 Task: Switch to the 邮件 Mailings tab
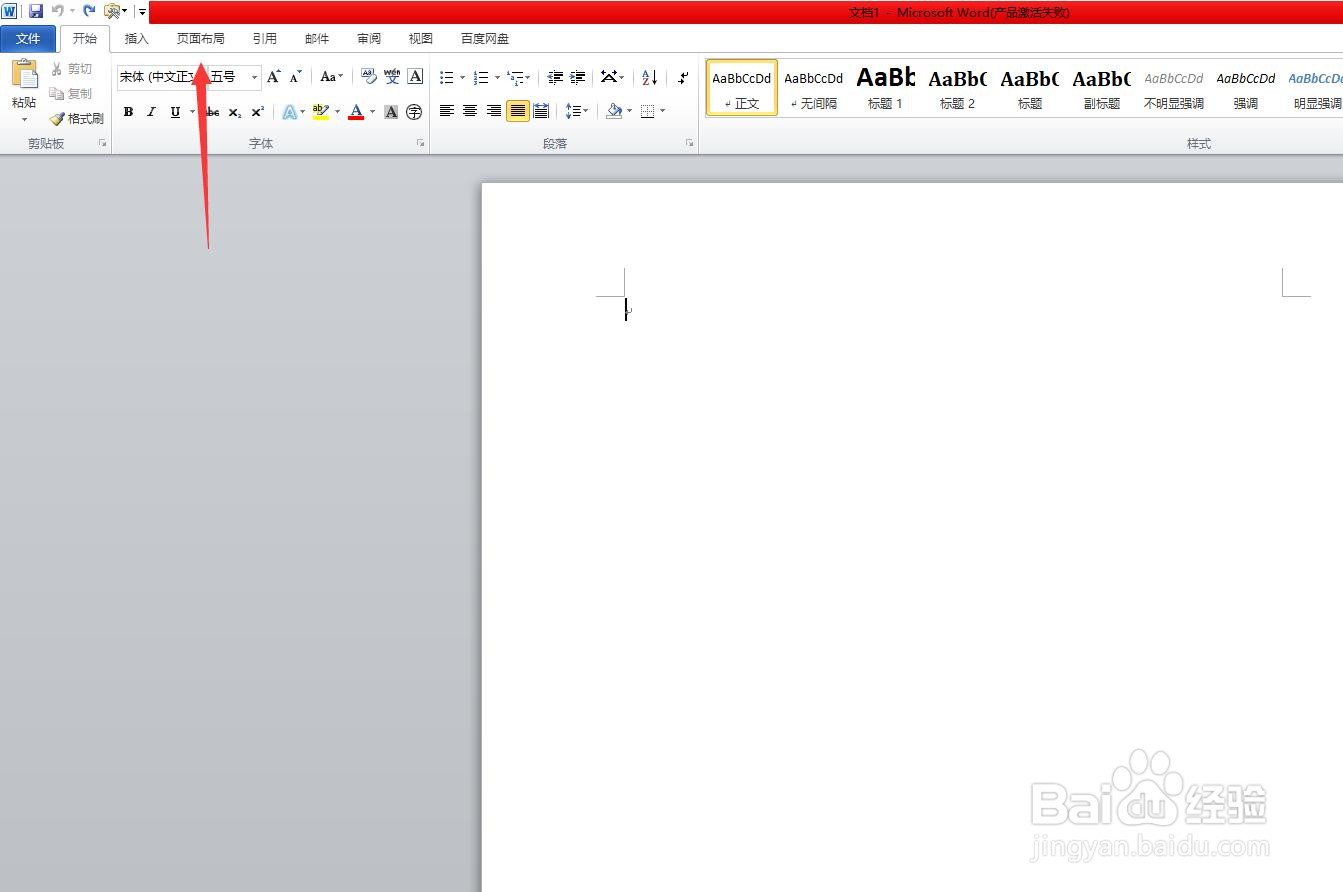(x=317, y=39)
